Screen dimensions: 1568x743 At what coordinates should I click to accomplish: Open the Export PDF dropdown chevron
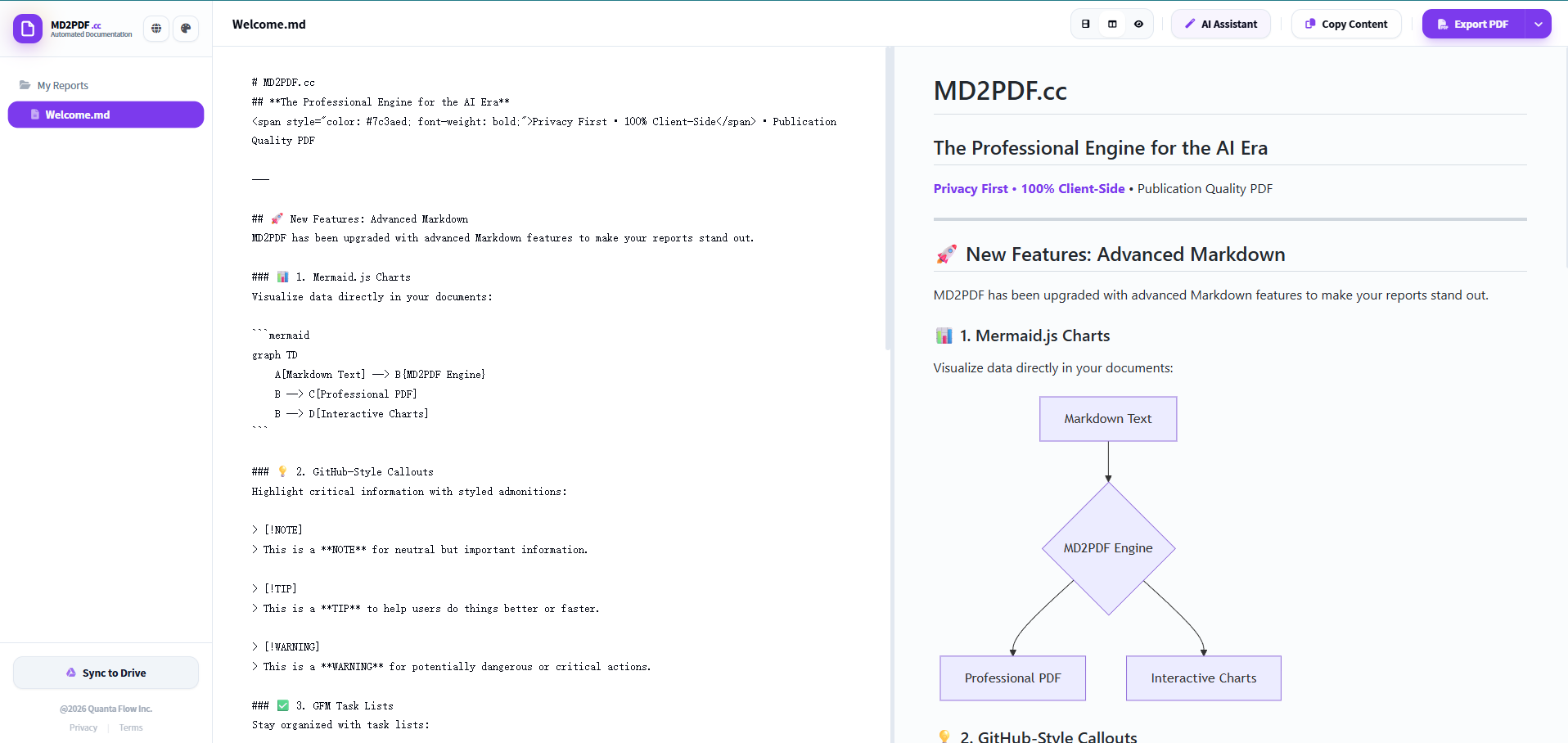point(1537,24)
